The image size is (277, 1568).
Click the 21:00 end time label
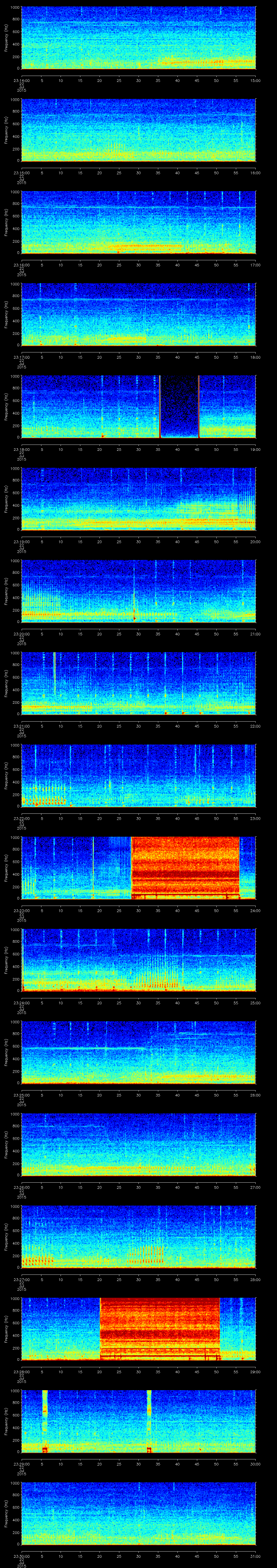coord(255,634)
